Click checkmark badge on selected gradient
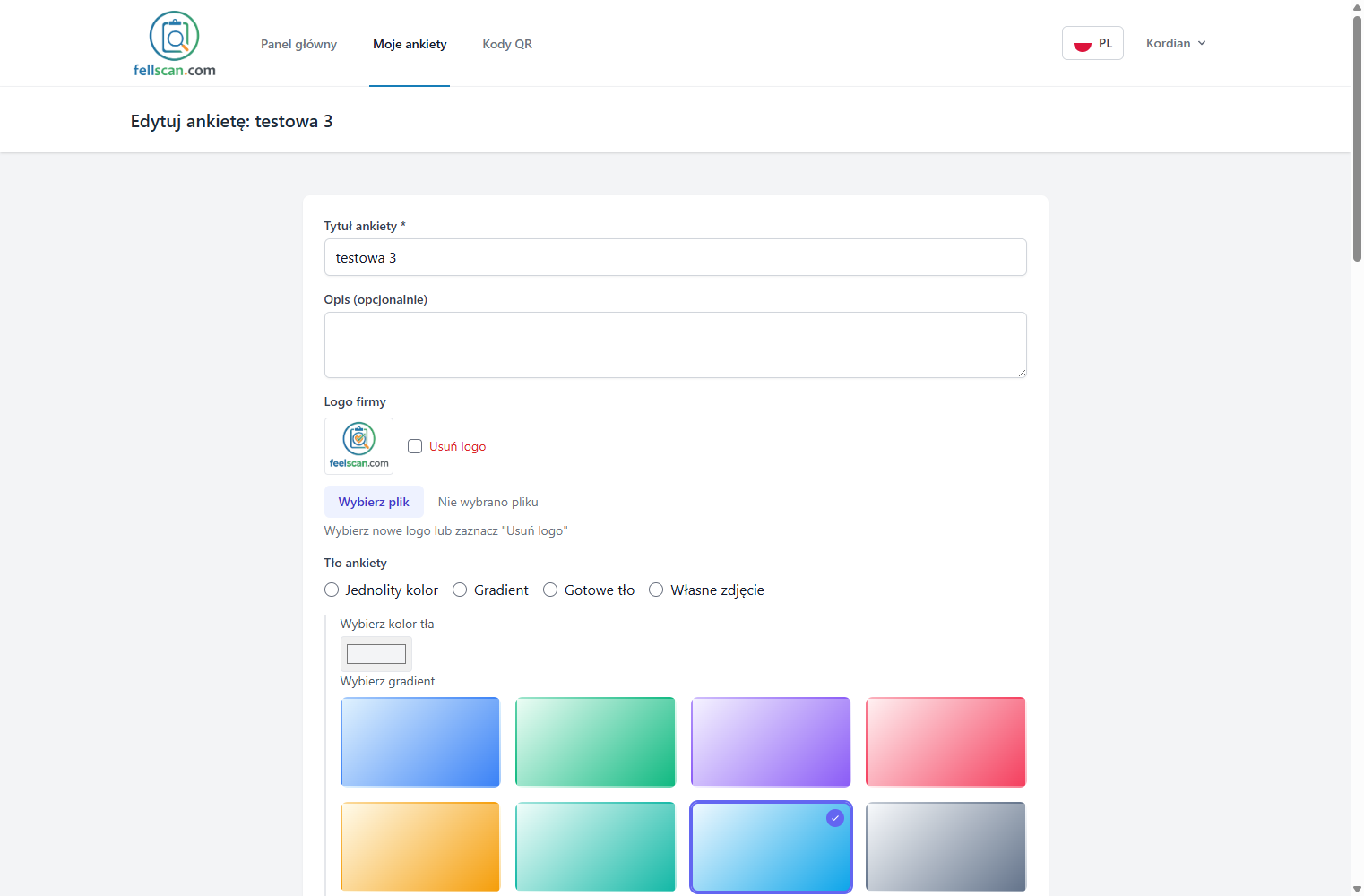 834,818
